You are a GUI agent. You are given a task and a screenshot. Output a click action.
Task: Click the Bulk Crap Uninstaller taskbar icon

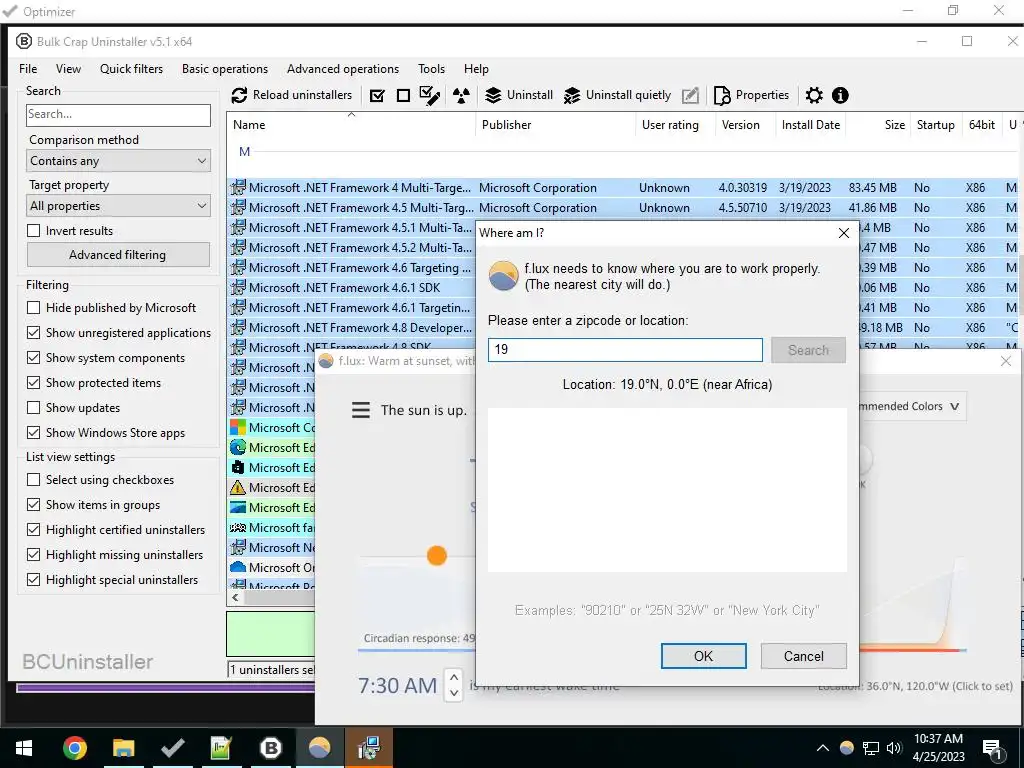[270, 748]
